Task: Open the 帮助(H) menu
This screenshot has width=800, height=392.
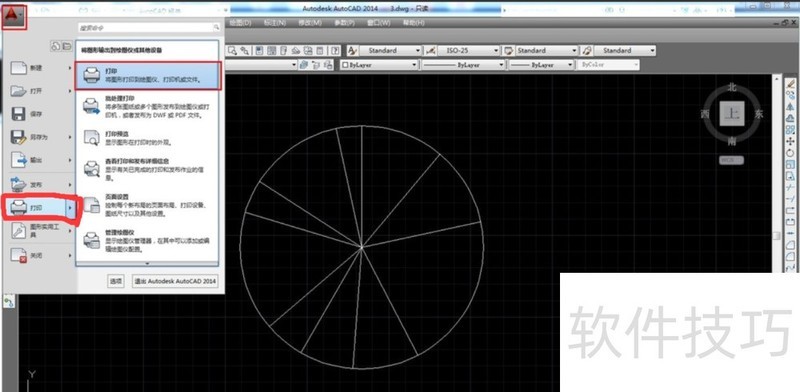Action: (414, 23)
